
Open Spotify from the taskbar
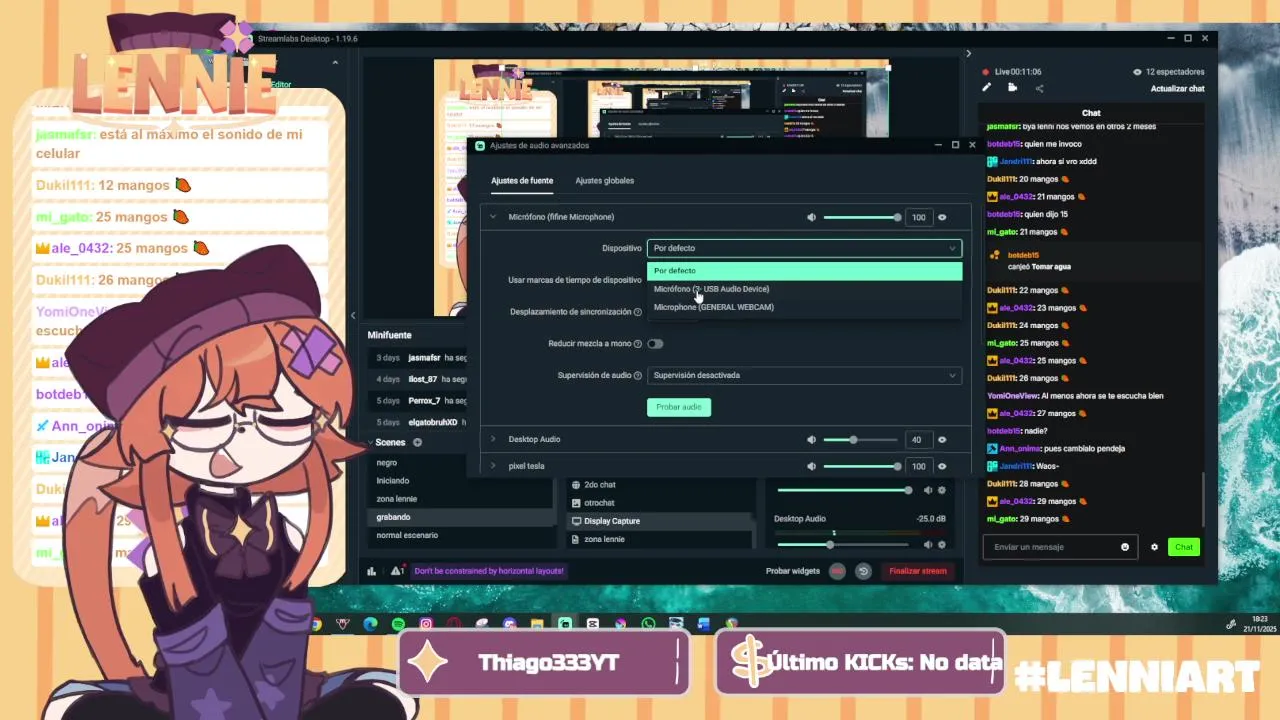point(398,624)
